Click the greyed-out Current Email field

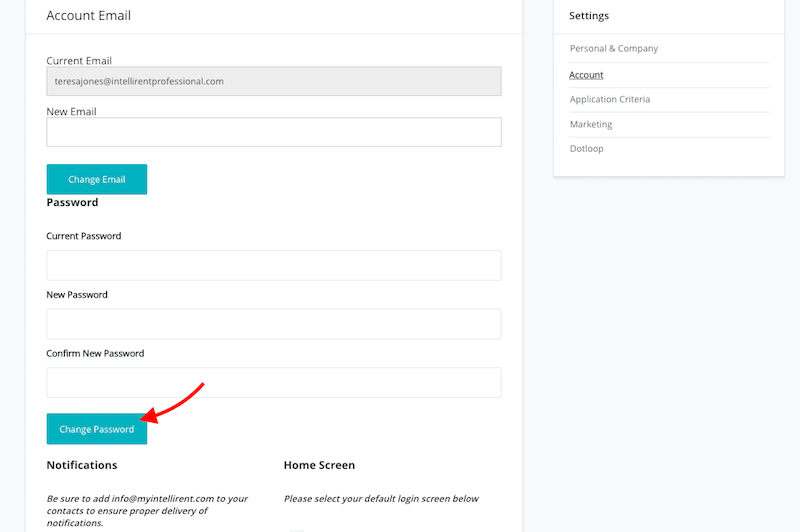click(273, 81)
